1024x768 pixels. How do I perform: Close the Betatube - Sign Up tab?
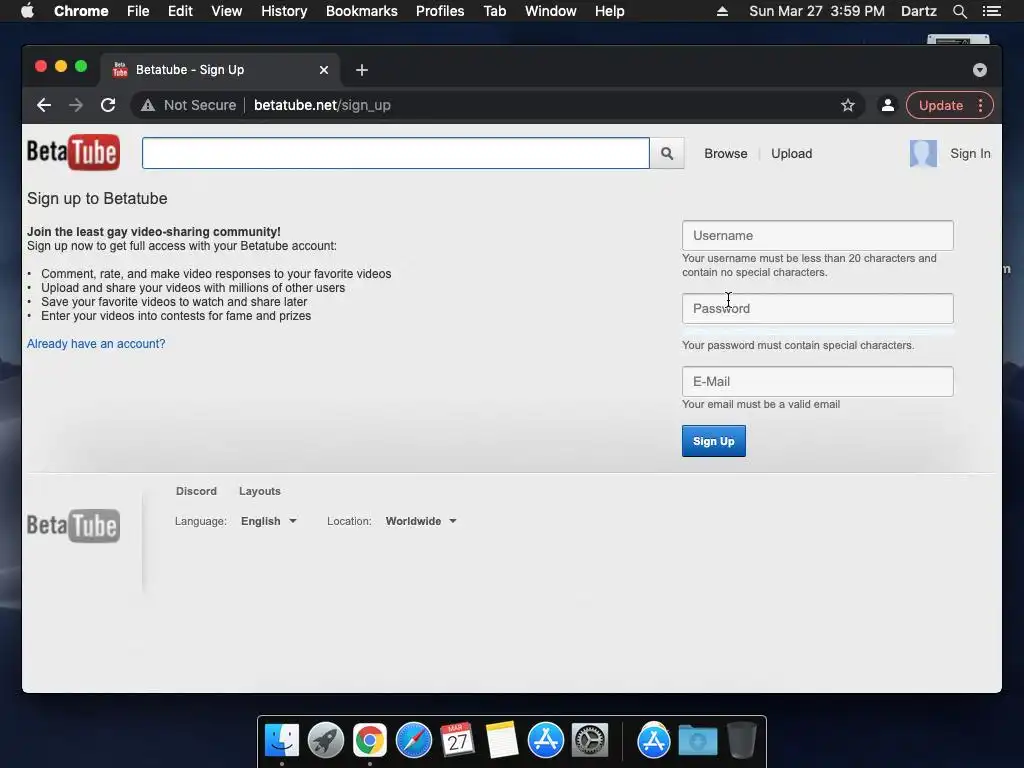(324, 70)
